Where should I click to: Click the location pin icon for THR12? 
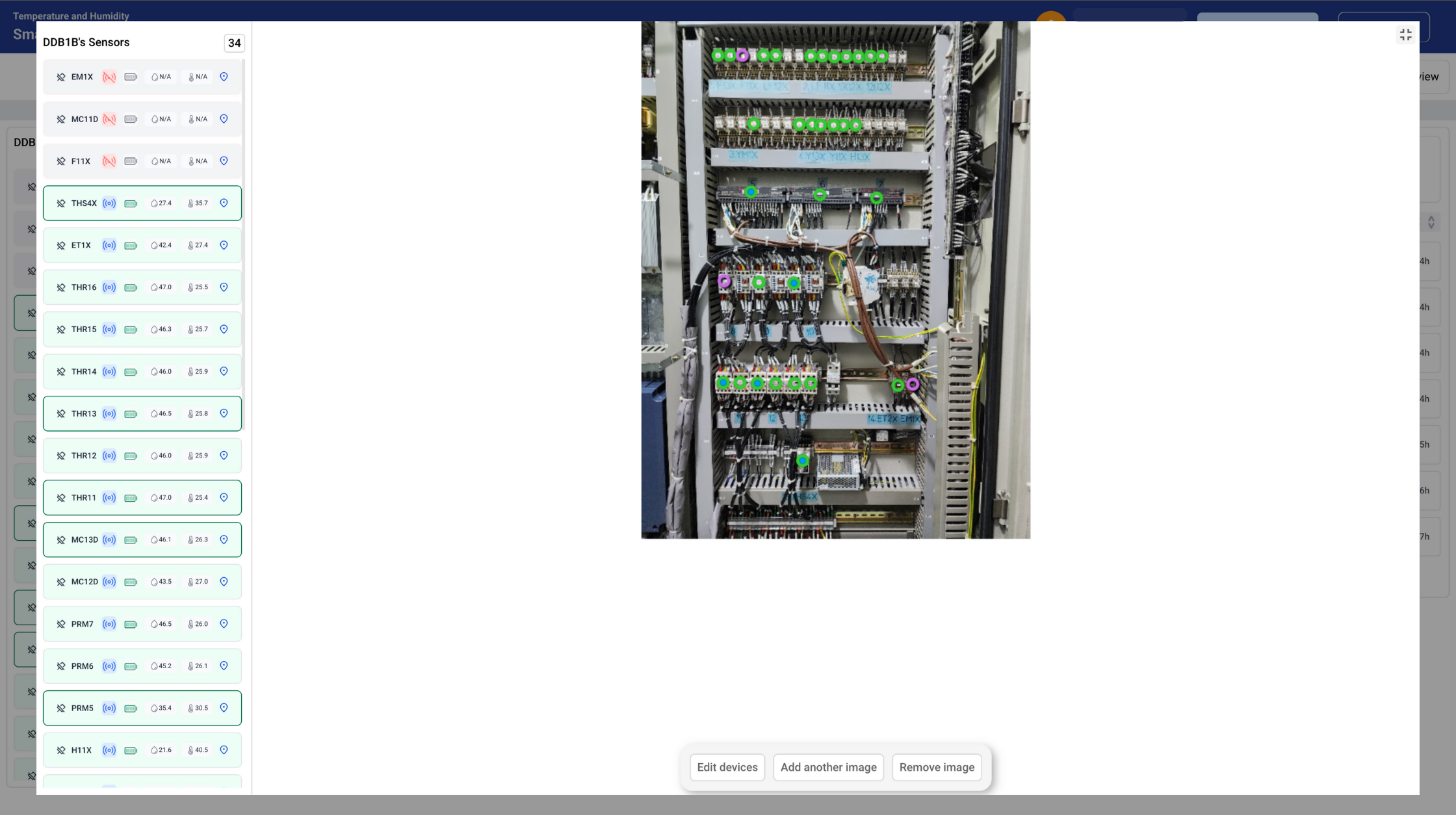tap(224, 456)
